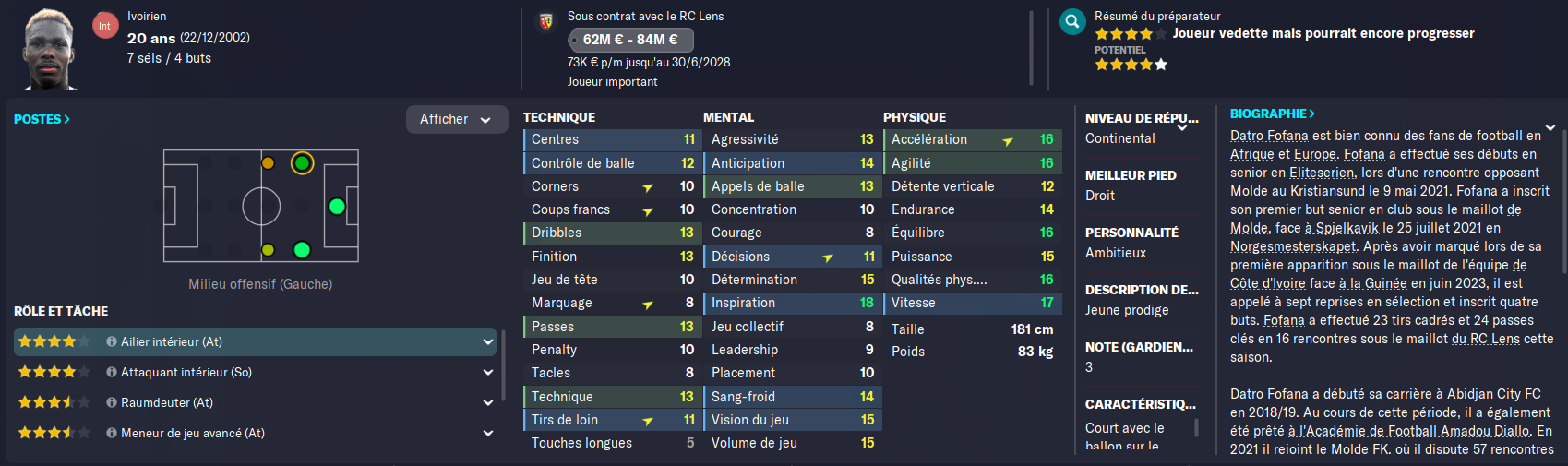Click the info icon beside Ailier intérieur
1568x466 pixels.
112,341
